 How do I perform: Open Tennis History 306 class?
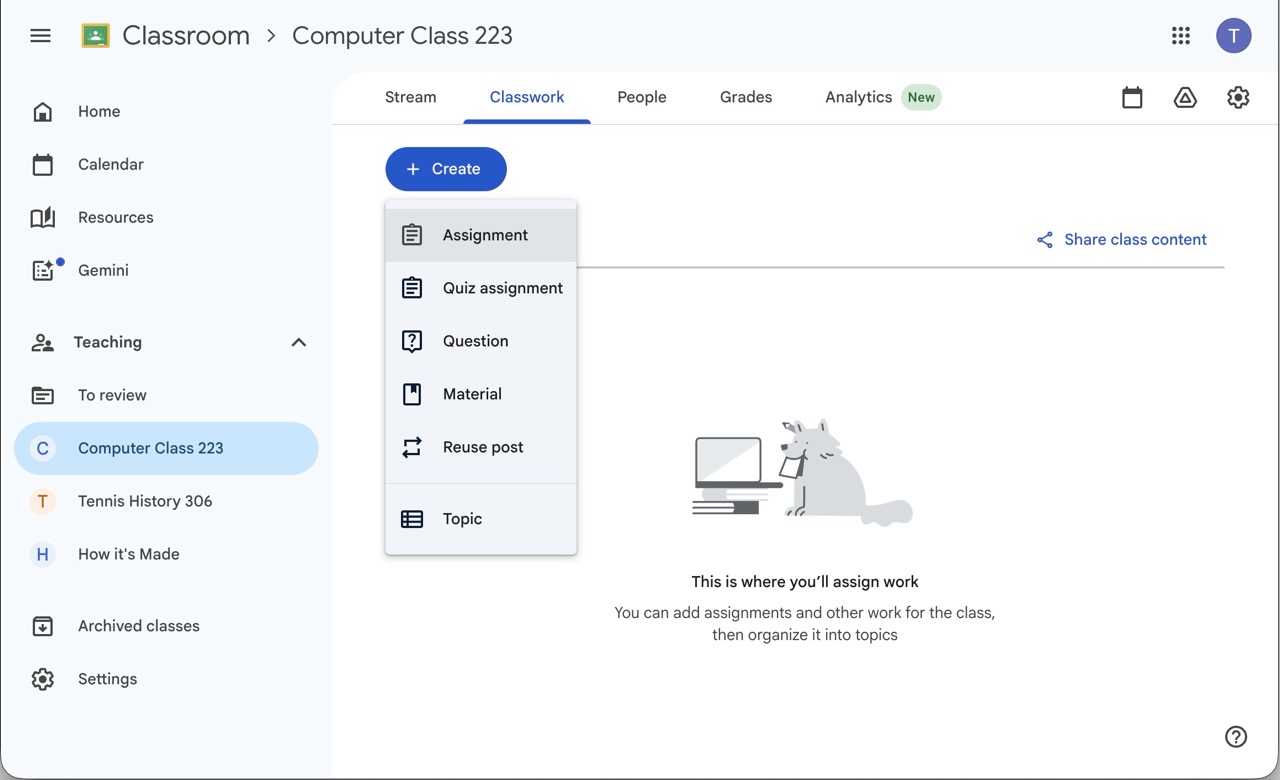(145, 501)
